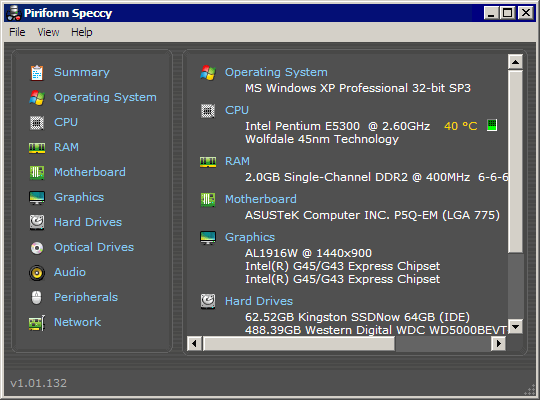Click the Peripherals mouse icon in sidebar
Screen dimensions: 540x400
coord(37,298)
